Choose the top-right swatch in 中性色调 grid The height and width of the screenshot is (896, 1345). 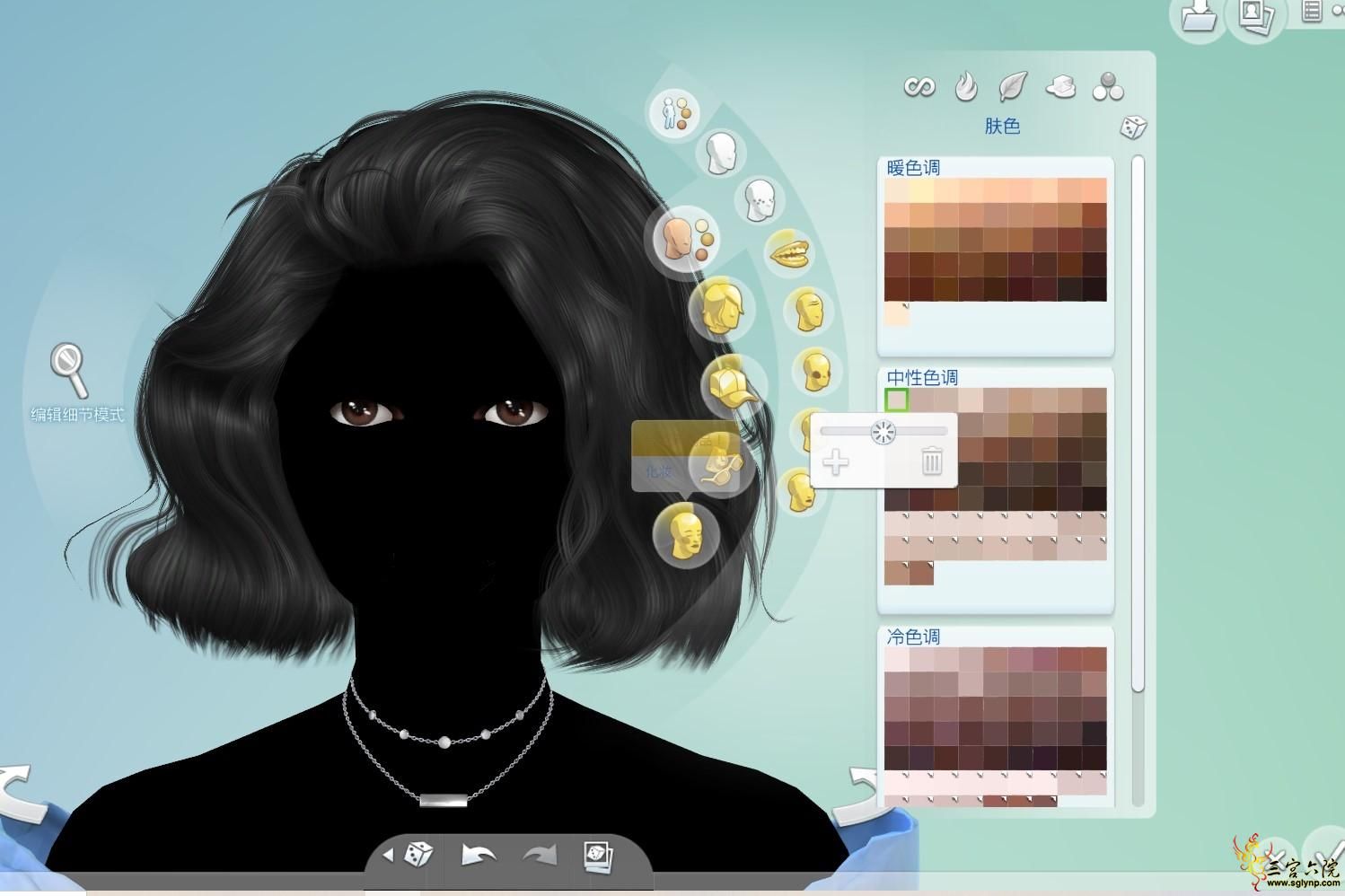coord(1094,400)
